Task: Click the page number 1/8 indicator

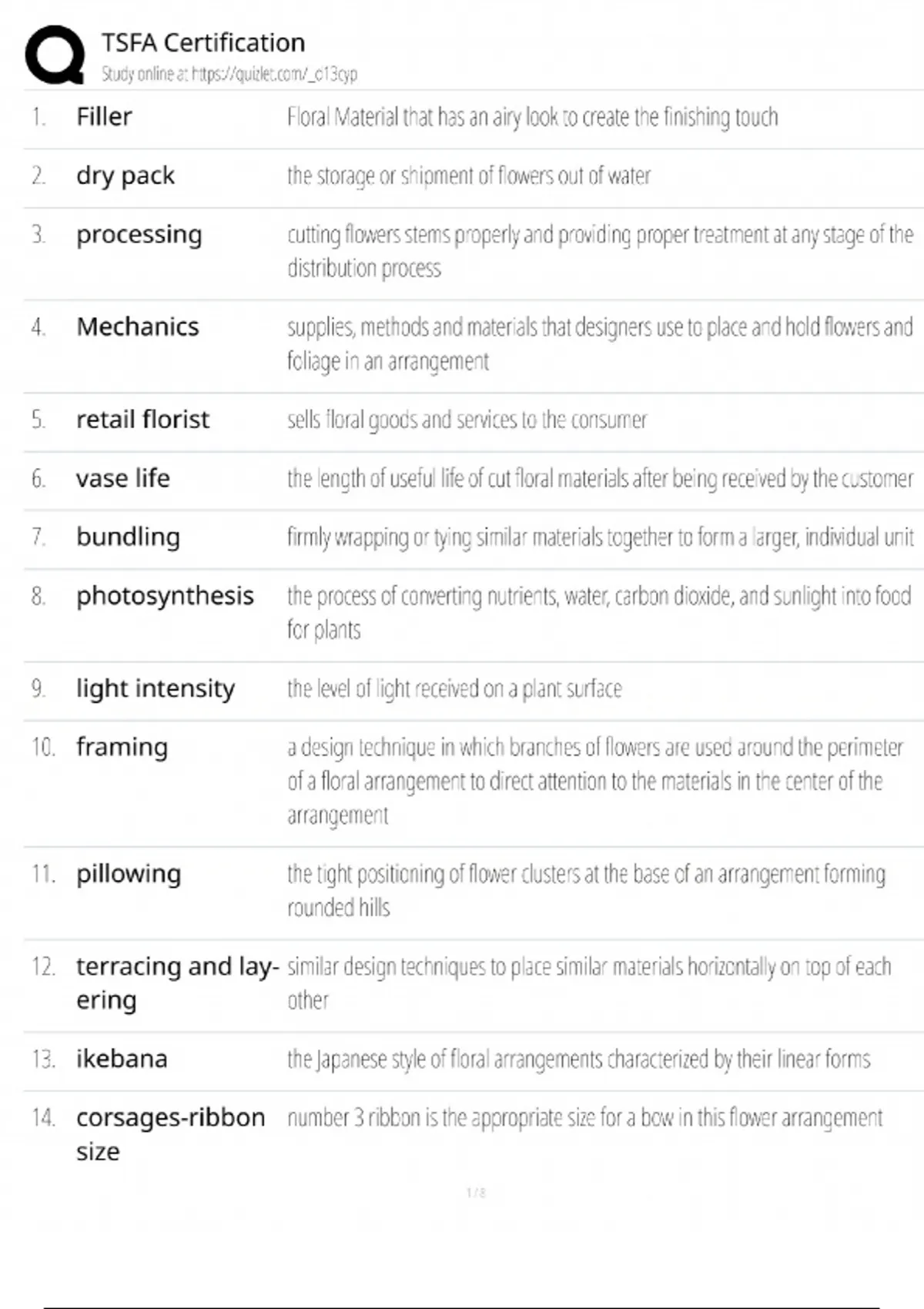Action: [476, 1193]
